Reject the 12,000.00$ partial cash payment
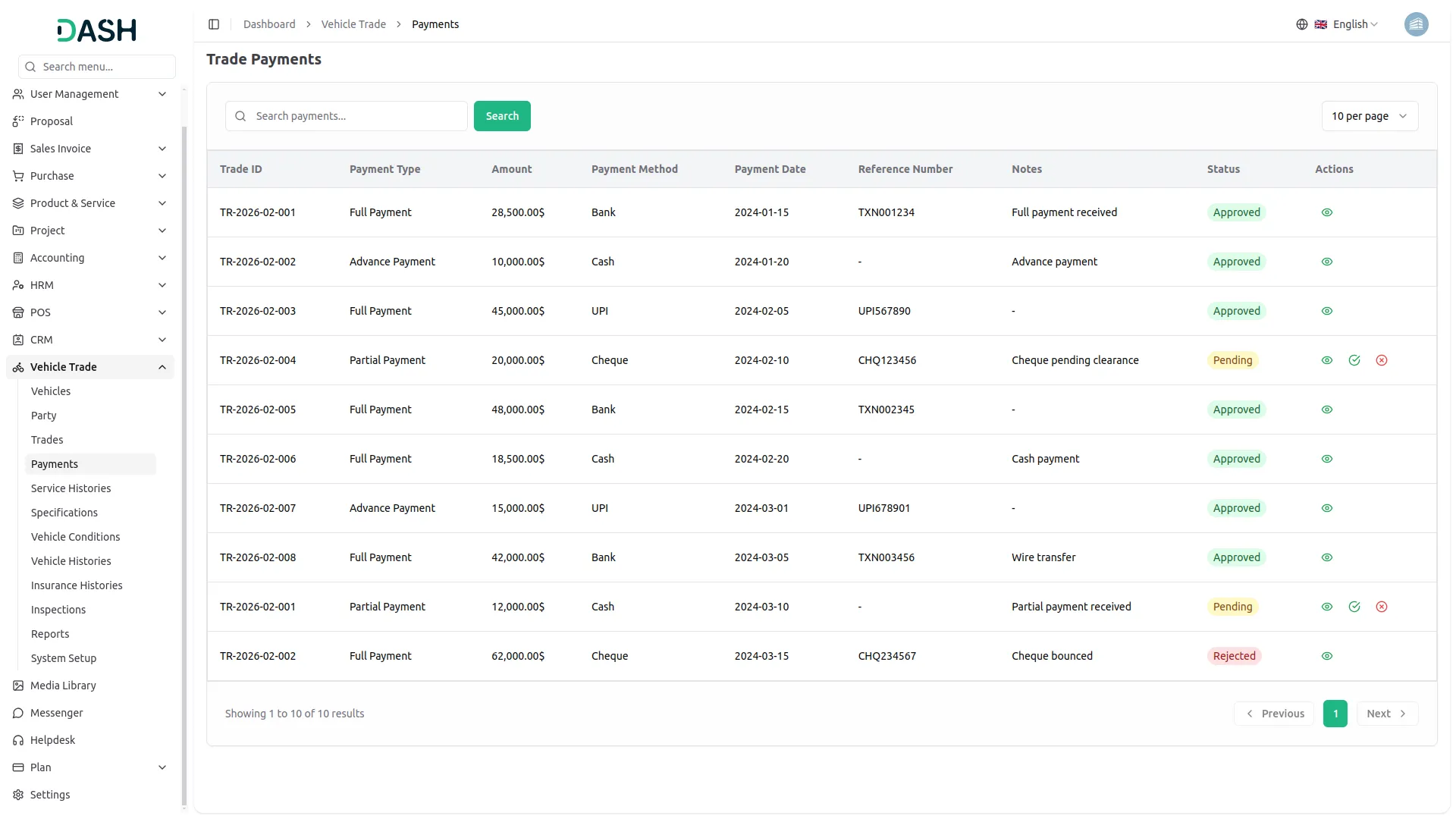 pos(1382,607)
